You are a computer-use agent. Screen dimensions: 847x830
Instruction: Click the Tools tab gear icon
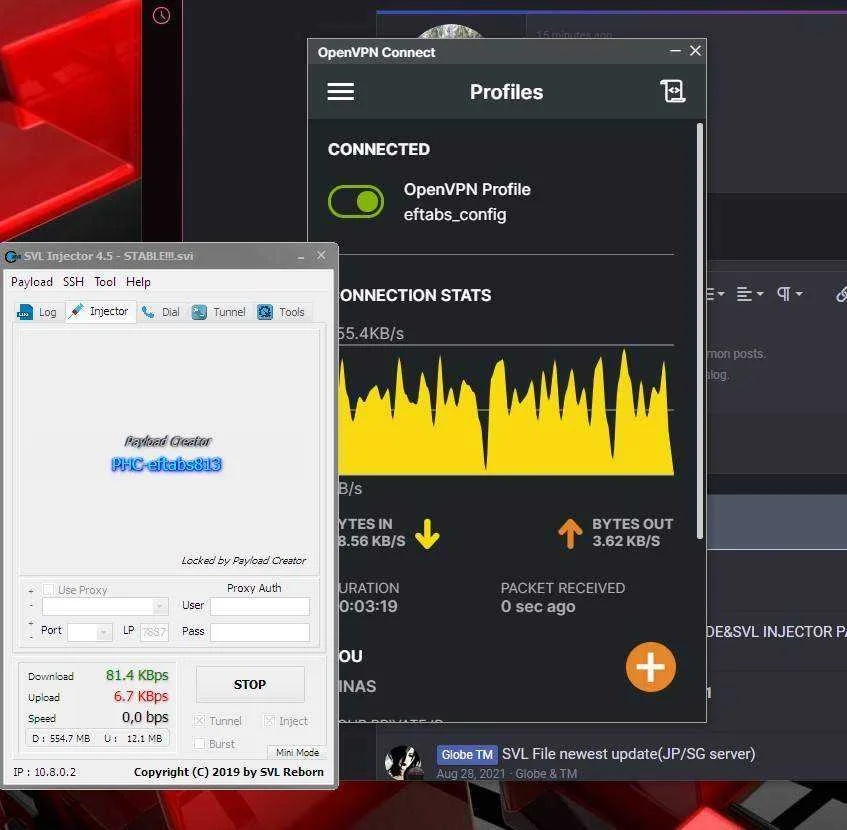(x=265, y=312)
